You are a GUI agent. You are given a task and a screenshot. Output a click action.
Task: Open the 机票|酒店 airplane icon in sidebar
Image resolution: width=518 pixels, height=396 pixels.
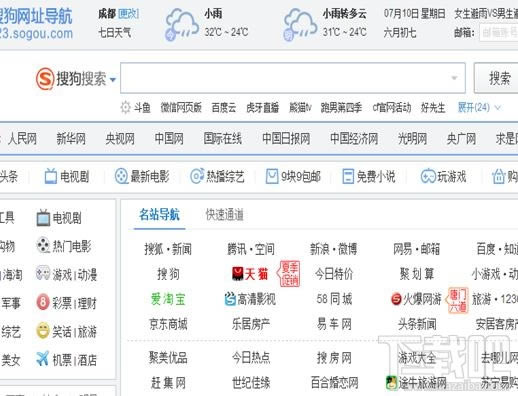point(43,359)
